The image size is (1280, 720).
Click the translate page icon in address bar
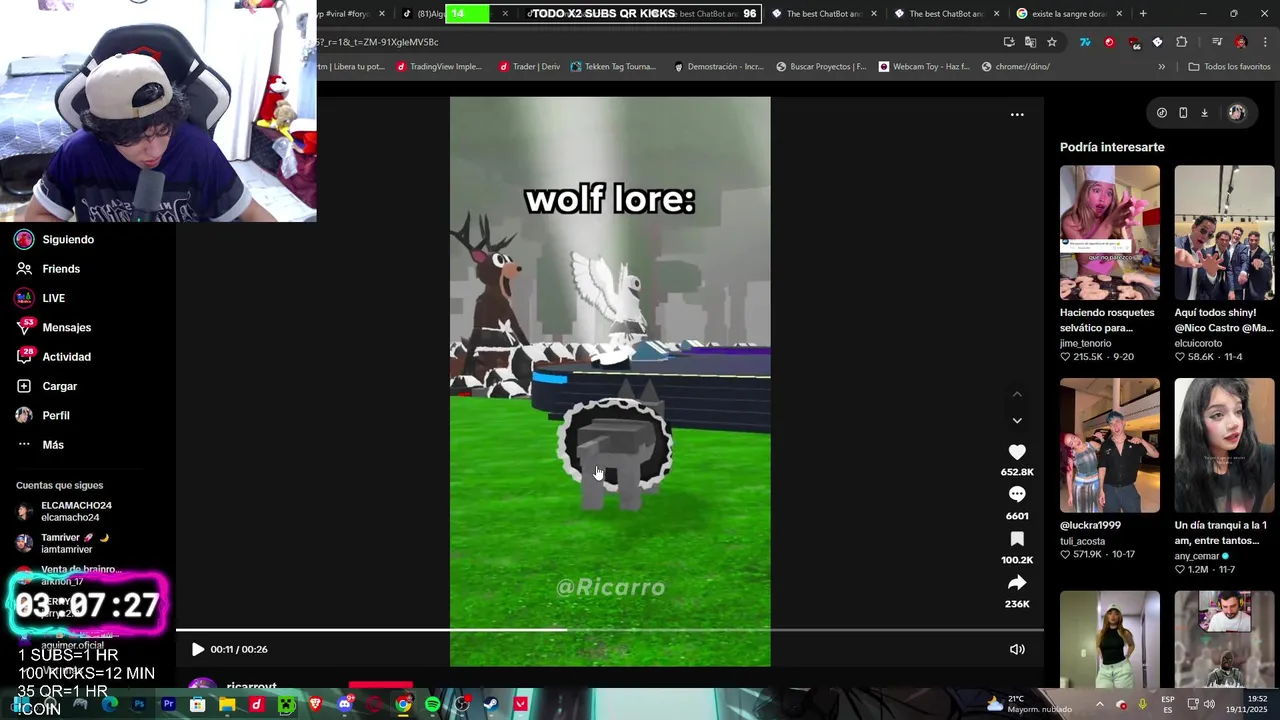coord(1030,42)
